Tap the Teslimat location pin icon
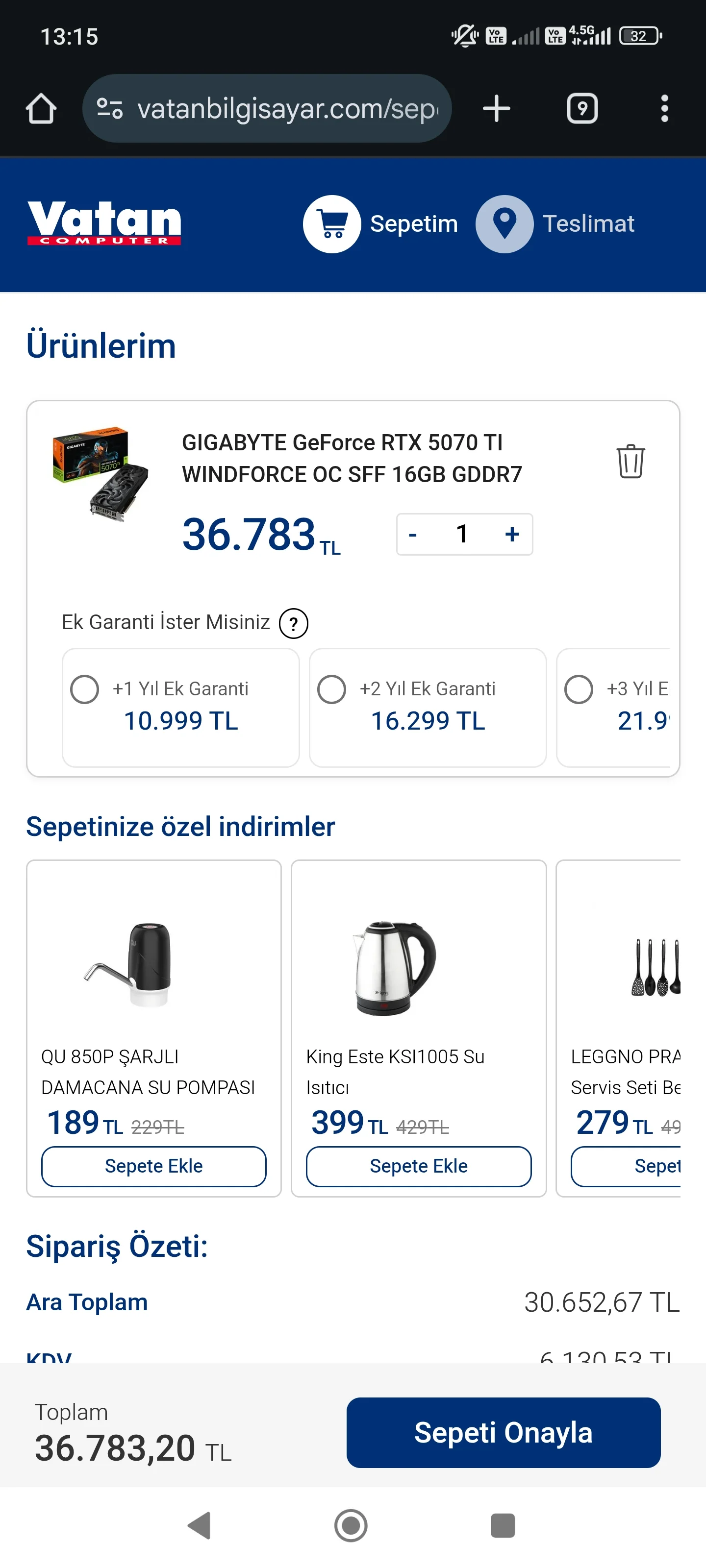 pyautogui.click(x=504, y=224)
